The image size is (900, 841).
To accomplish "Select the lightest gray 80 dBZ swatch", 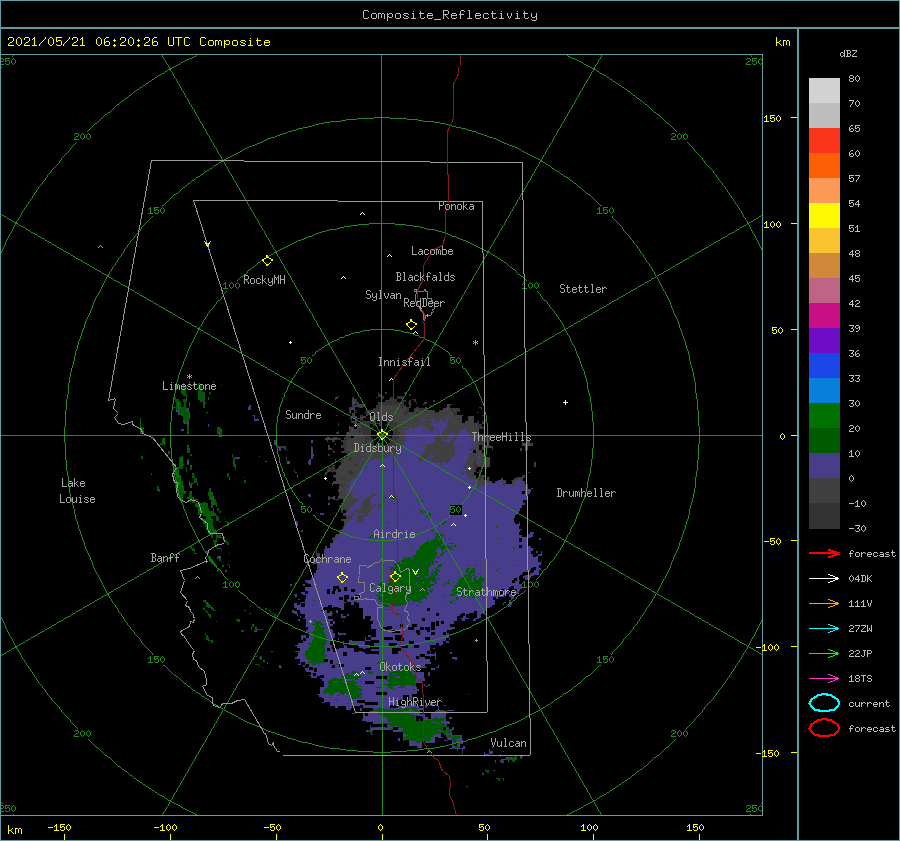I will tap(824, 91).
